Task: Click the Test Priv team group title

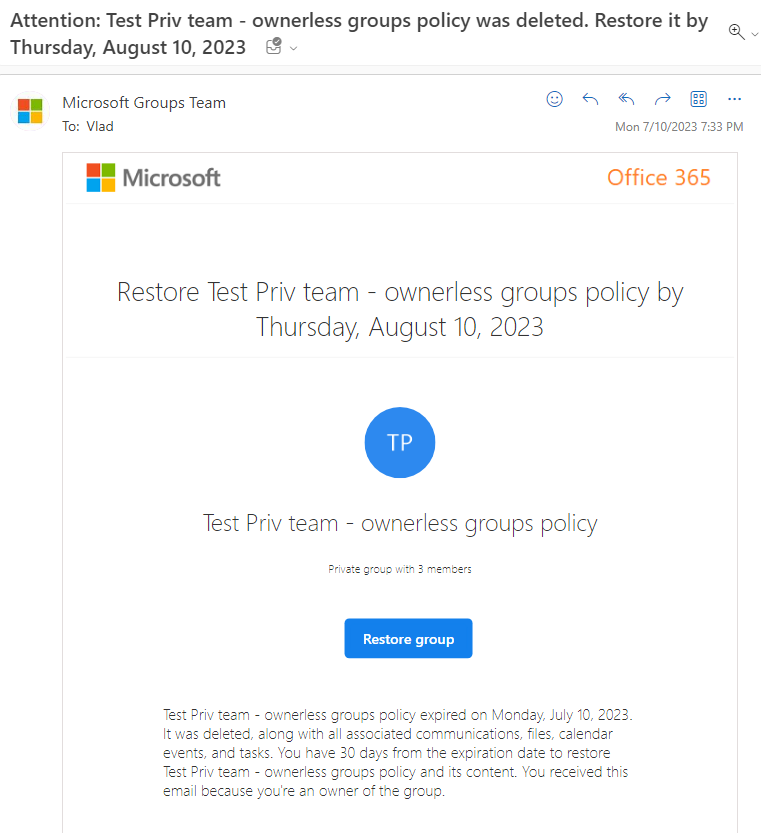Action: [400, 524]
